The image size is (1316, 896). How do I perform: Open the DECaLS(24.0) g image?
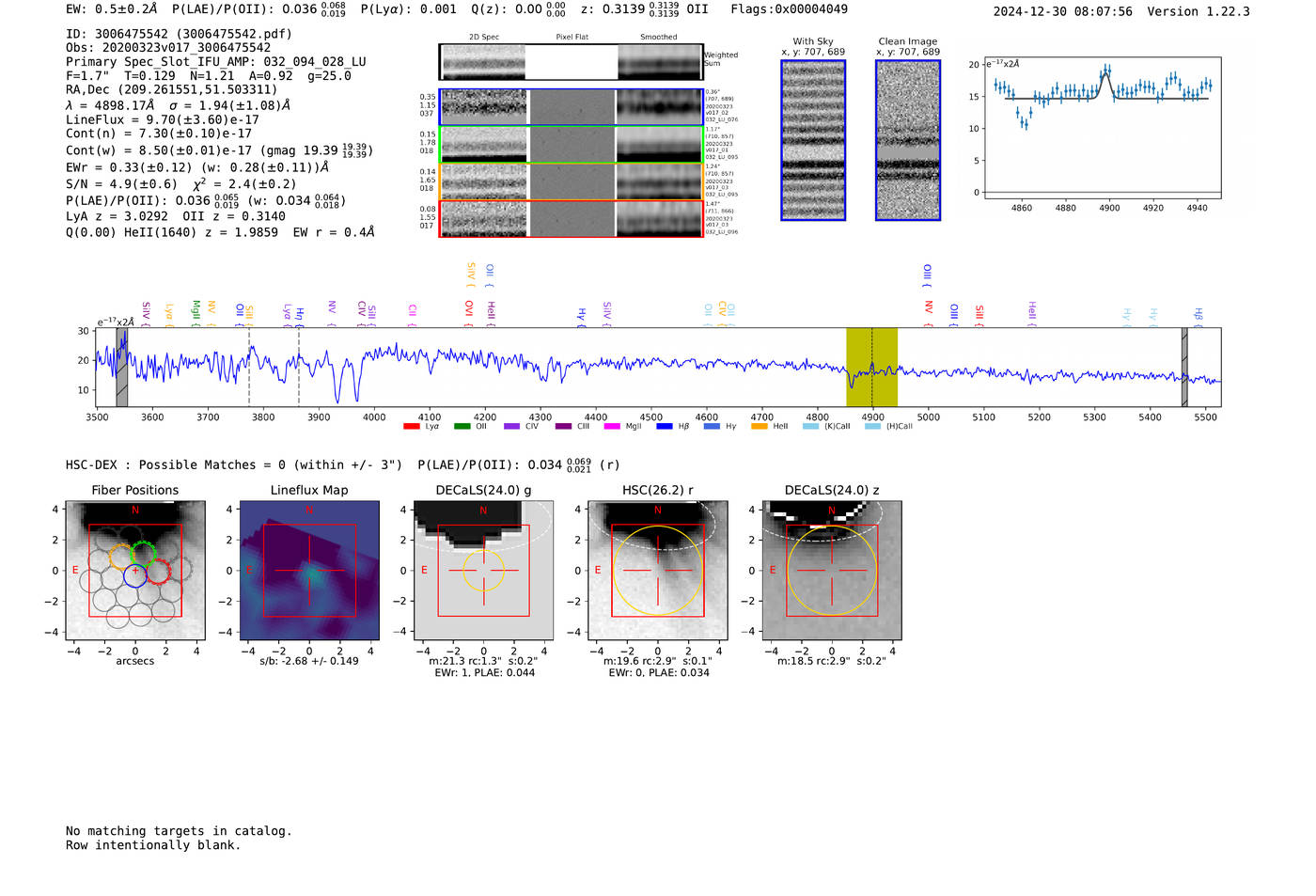483,570
